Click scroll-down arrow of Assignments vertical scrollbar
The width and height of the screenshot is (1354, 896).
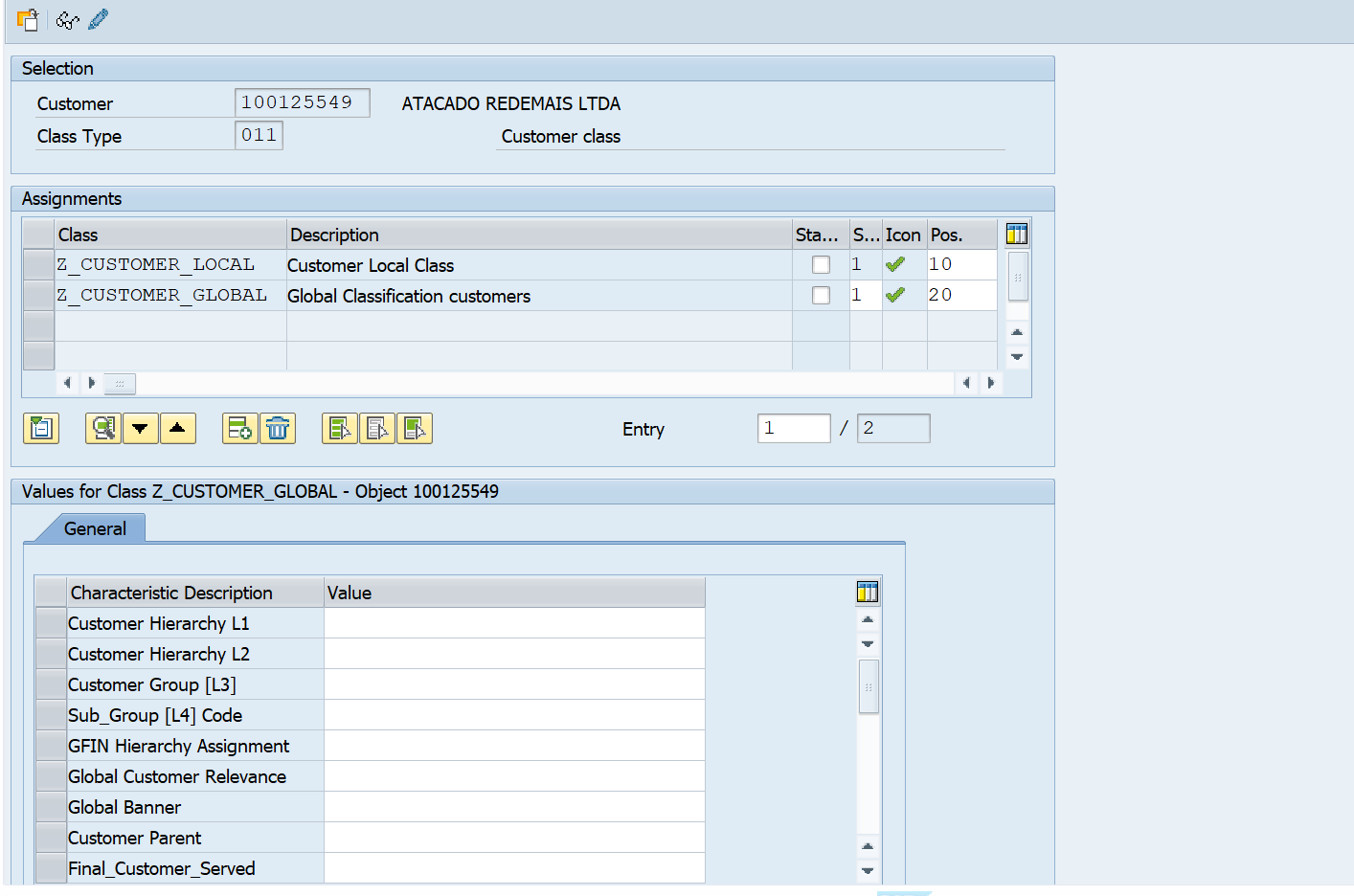(1017, 357)
